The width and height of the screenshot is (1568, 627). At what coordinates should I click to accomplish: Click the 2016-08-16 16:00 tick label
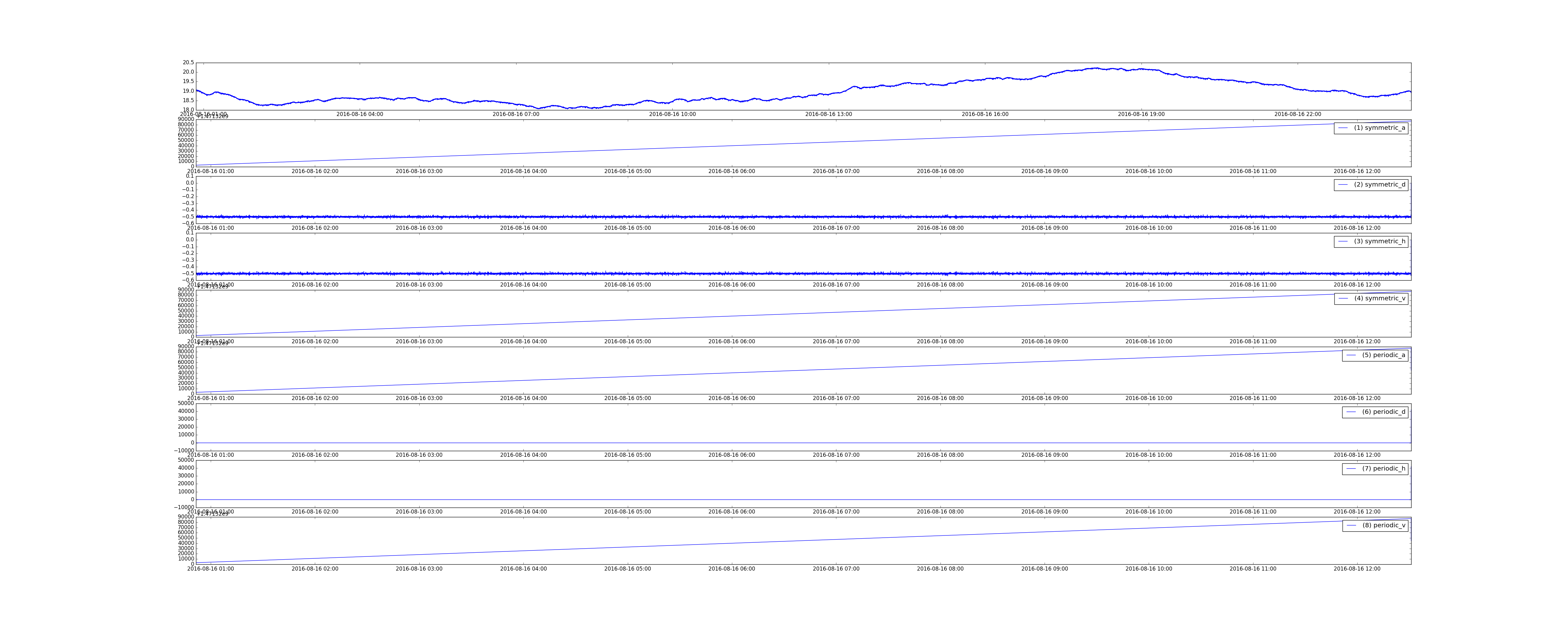pyautogui.click(x=985, y=114)
